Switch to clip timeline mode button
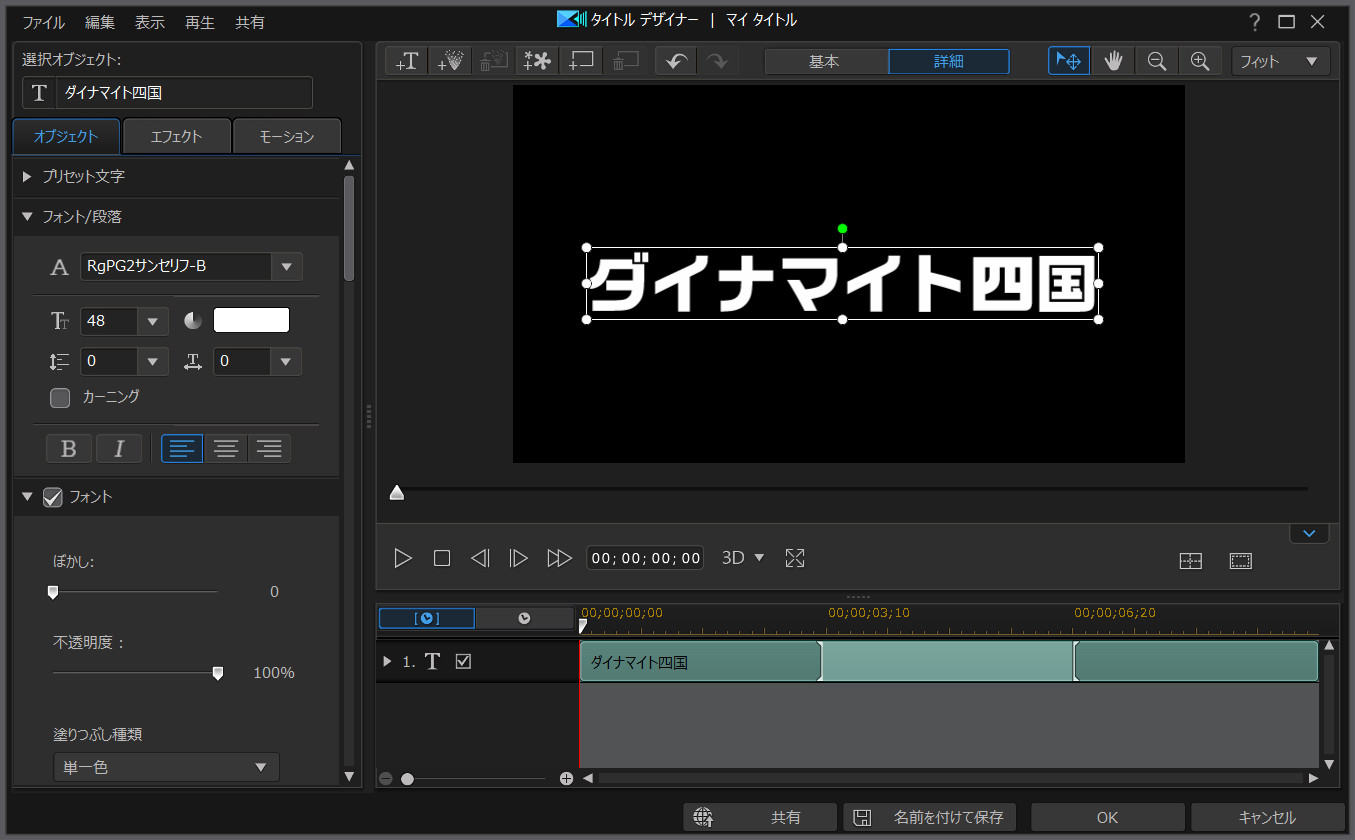 pos(427,618)
